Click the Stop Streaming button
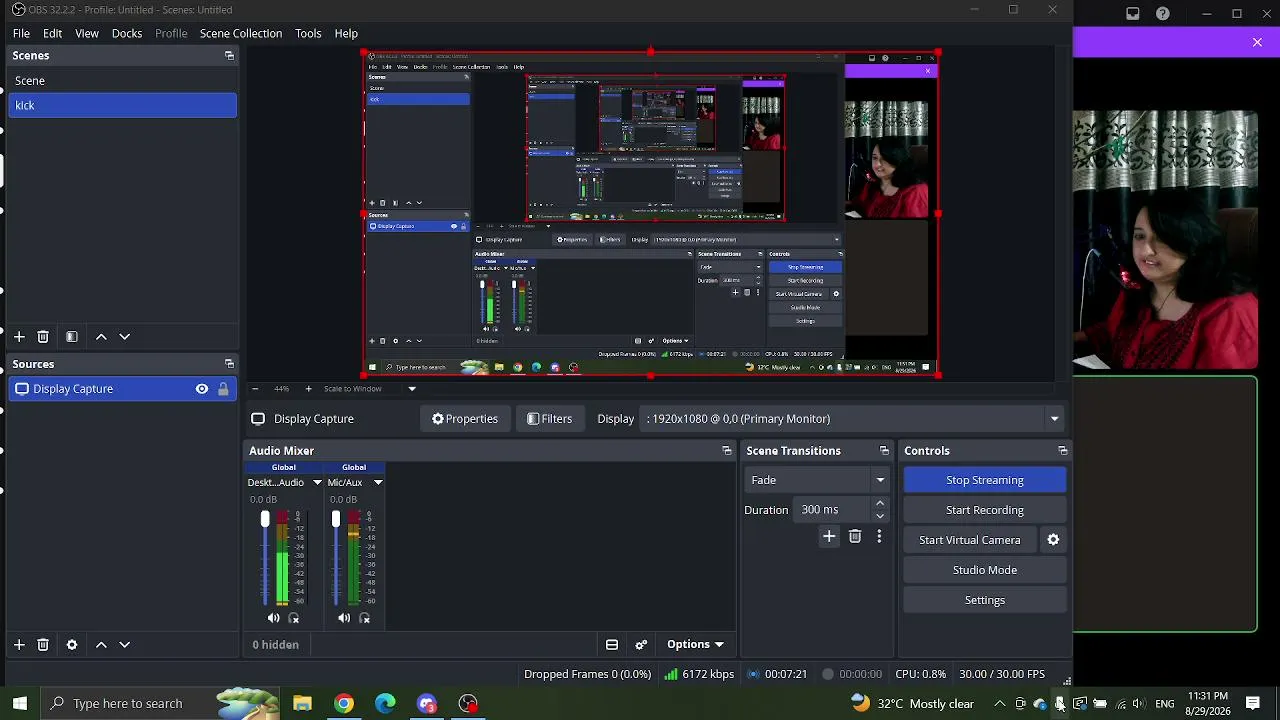Image resolution: width=1280 pixels, height=720 pixels. click(985, 480)
